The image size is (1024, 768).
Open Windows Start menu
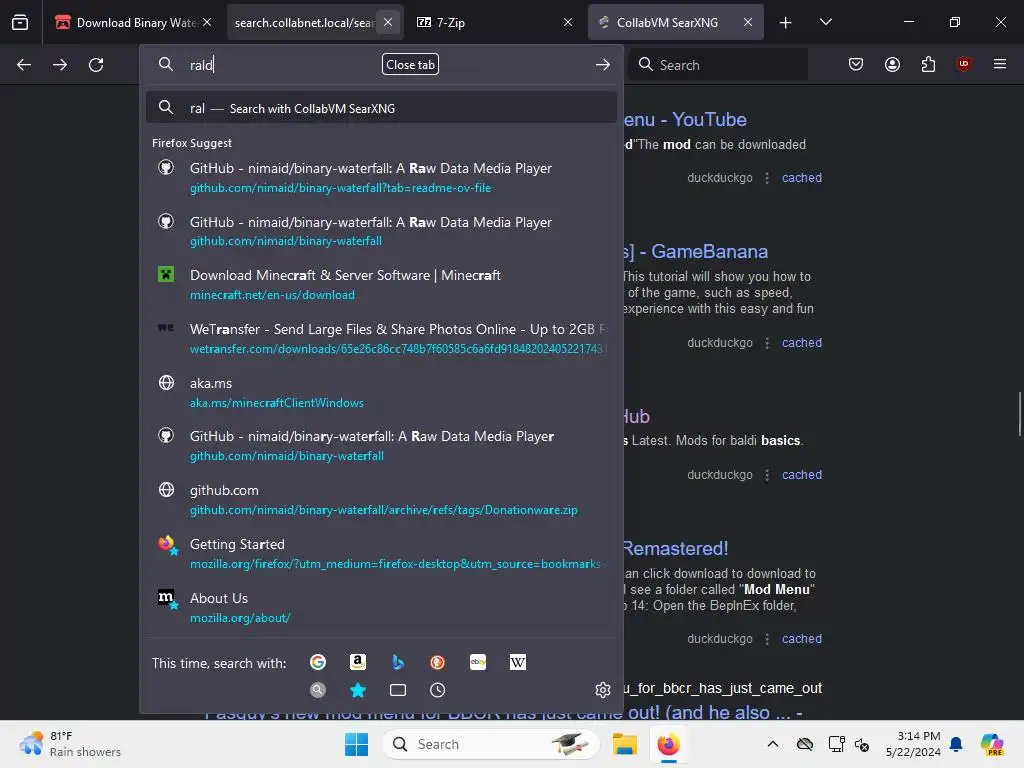357,744
